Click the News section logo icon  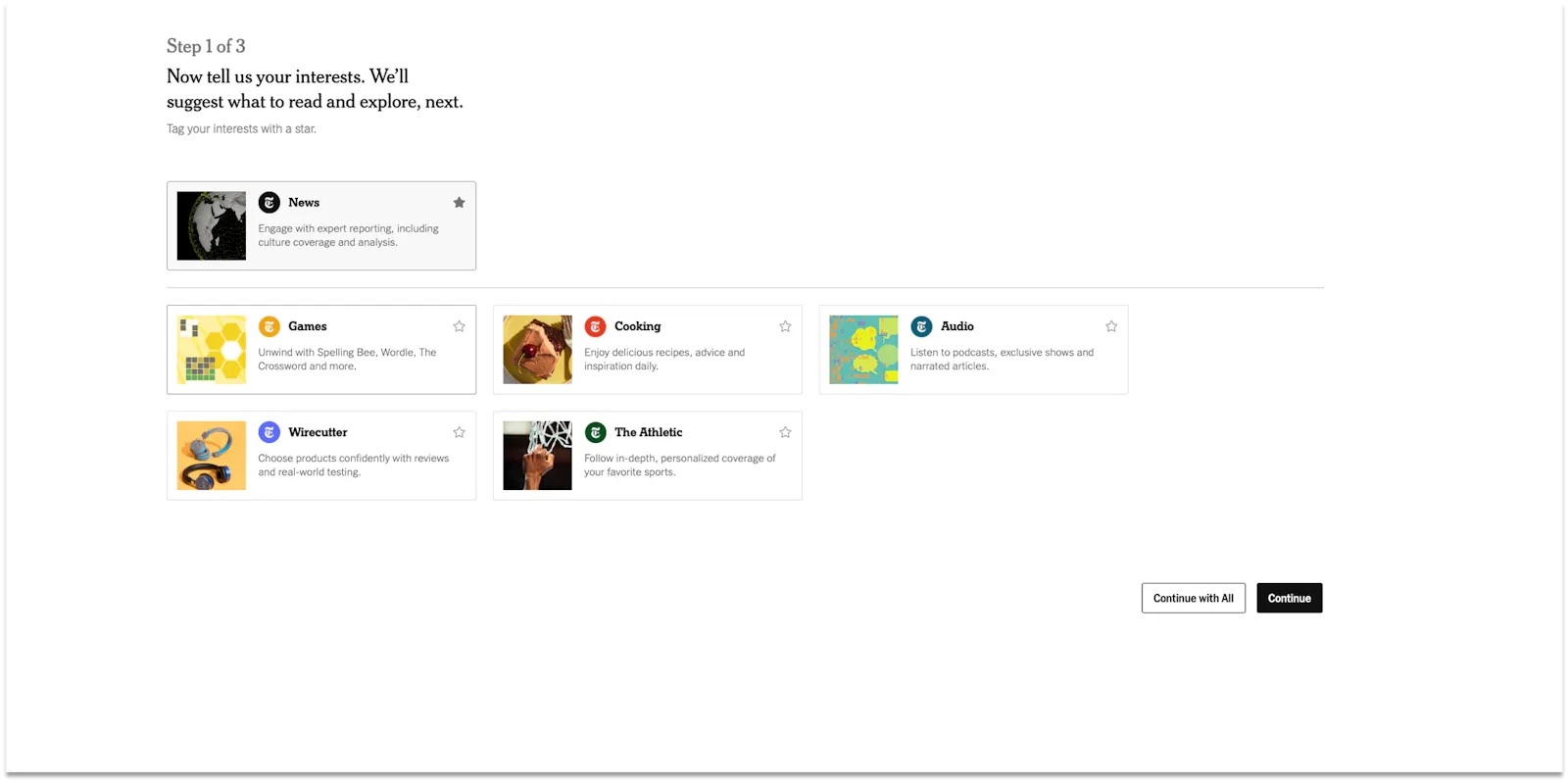pos(269,203)
